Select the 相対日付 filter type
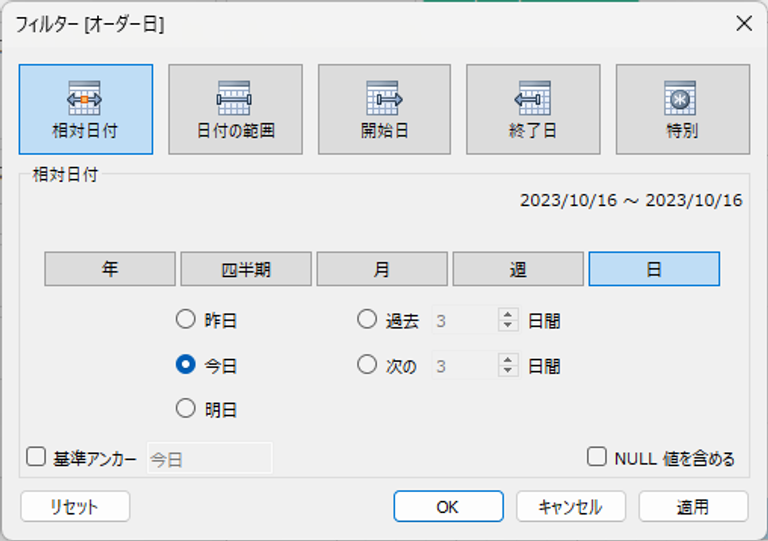 point(86,109)
